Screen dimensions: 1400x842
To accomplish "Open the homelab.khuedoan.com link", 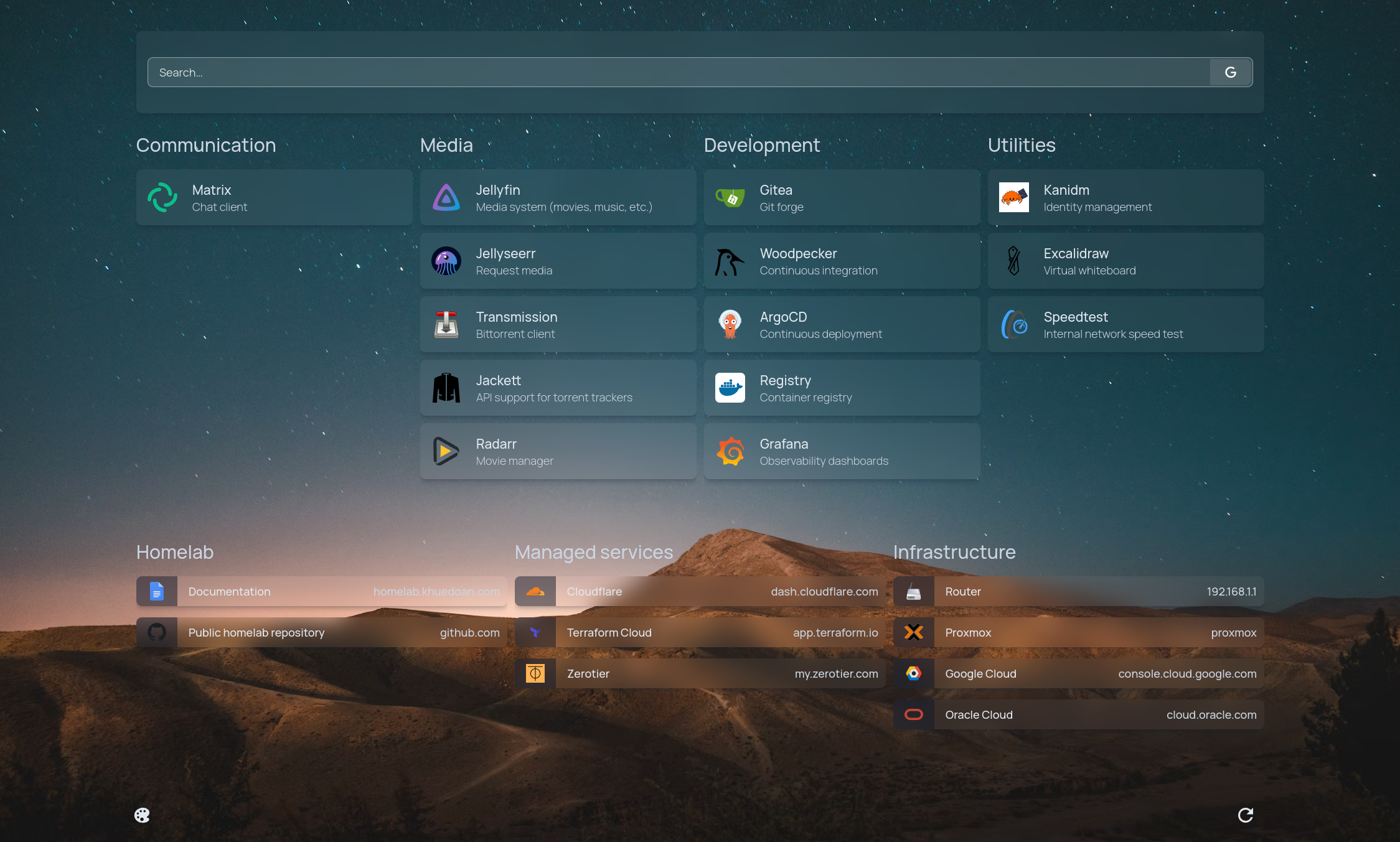I will click(x=436, y=591).
